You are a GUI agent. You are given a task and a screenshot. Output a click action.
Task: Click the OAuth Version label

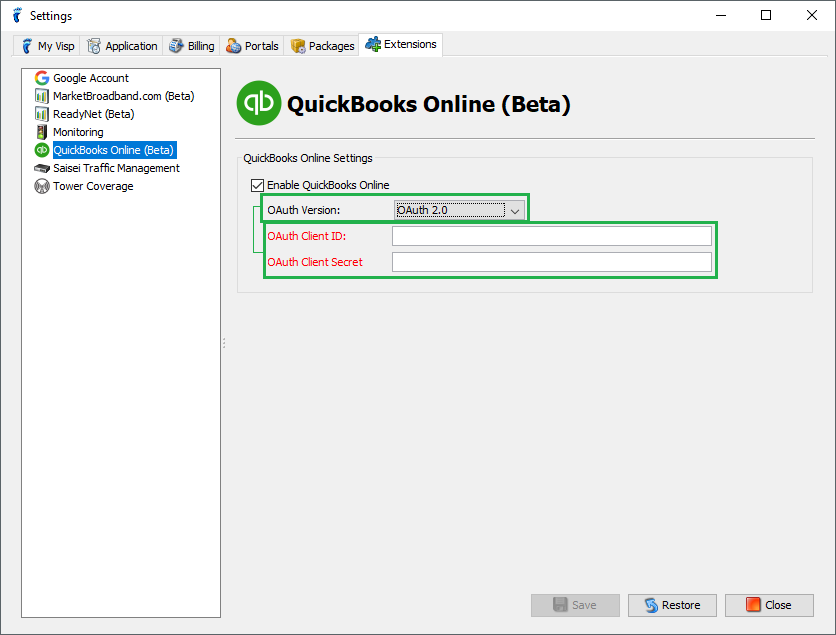303,210
